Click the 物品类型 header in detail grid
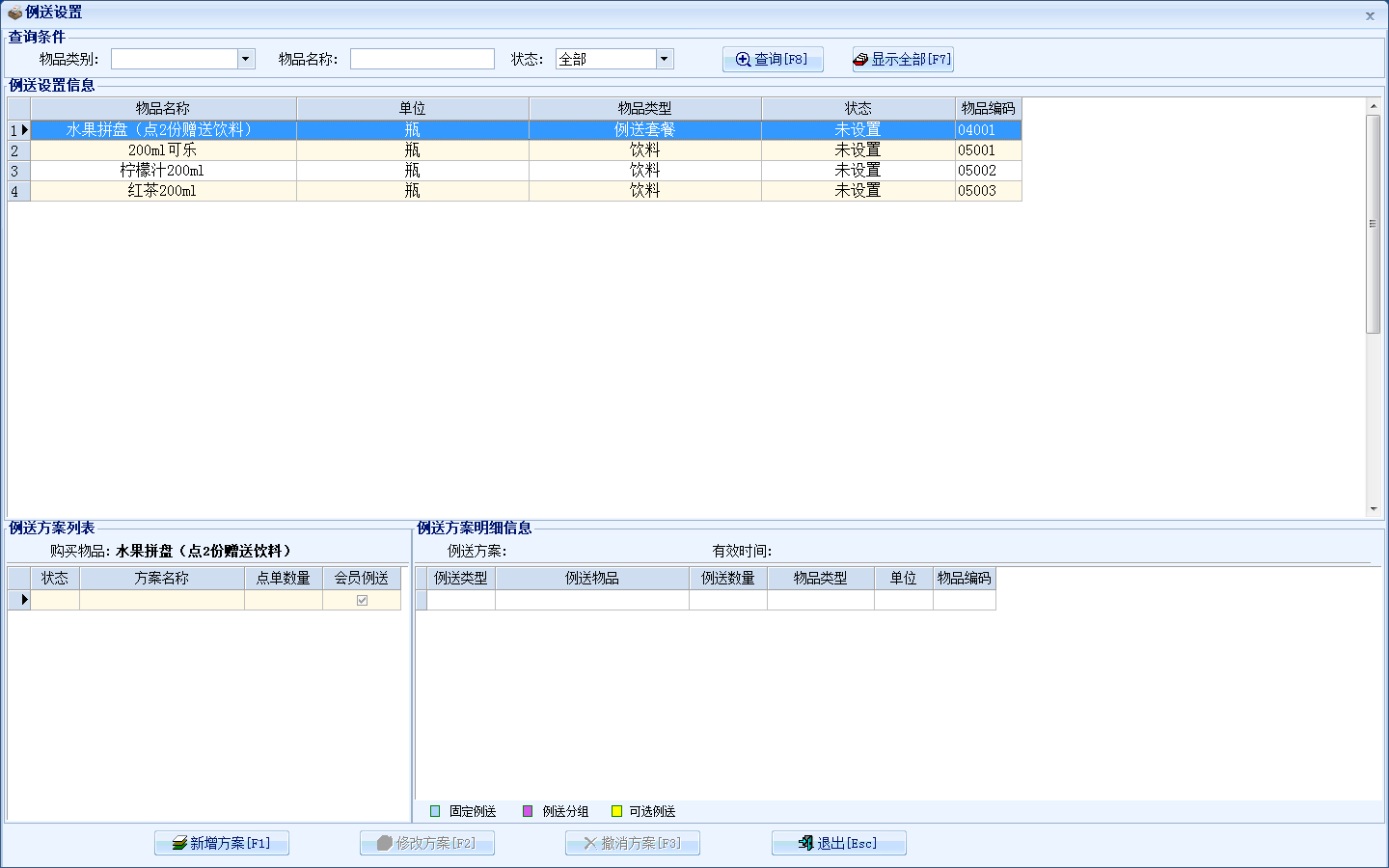Image resolution: width=1389 pixels, height=868 pixels. coord(821,578)
